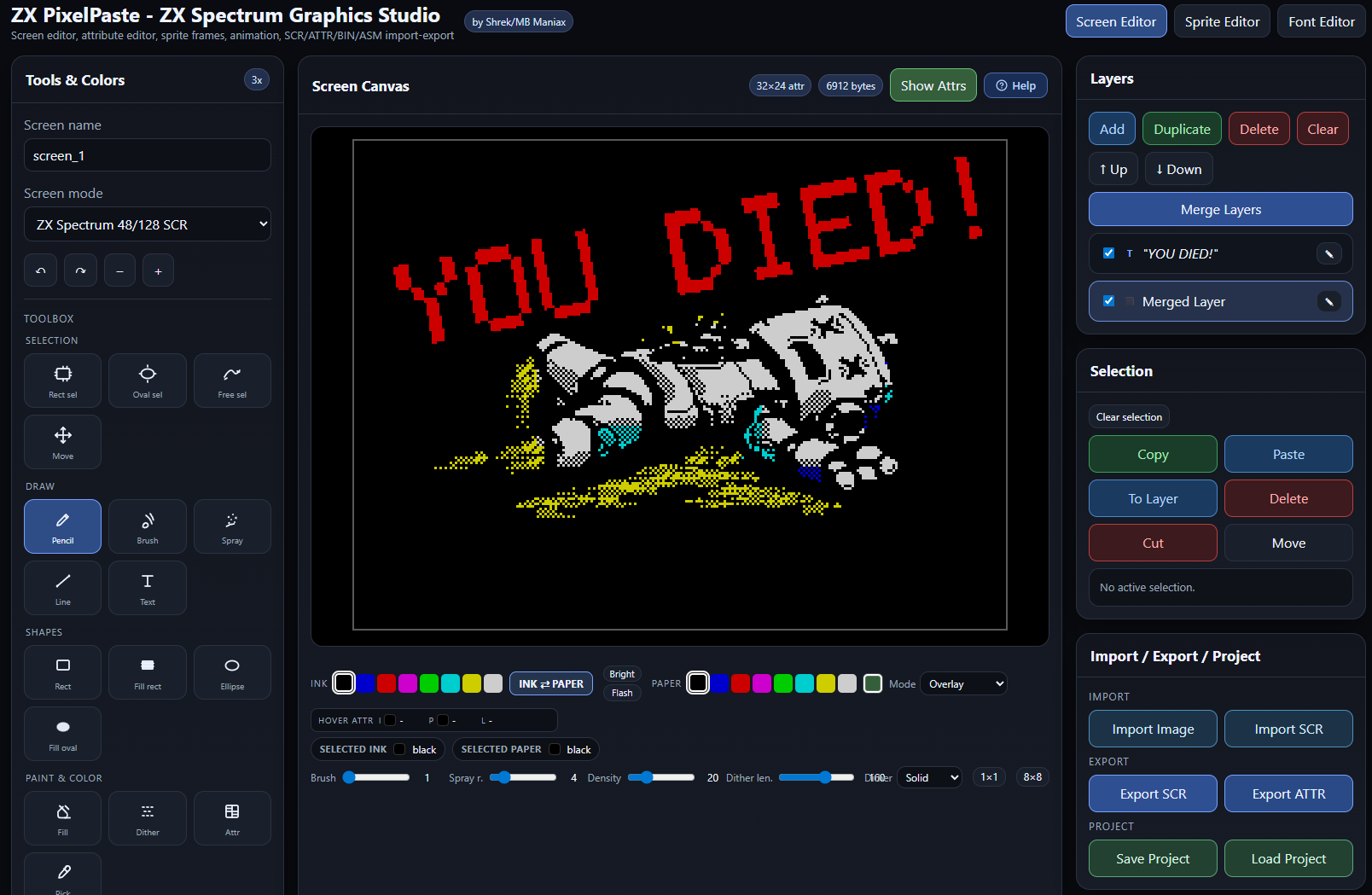Select the Spray tool

[x=232, y=526]
